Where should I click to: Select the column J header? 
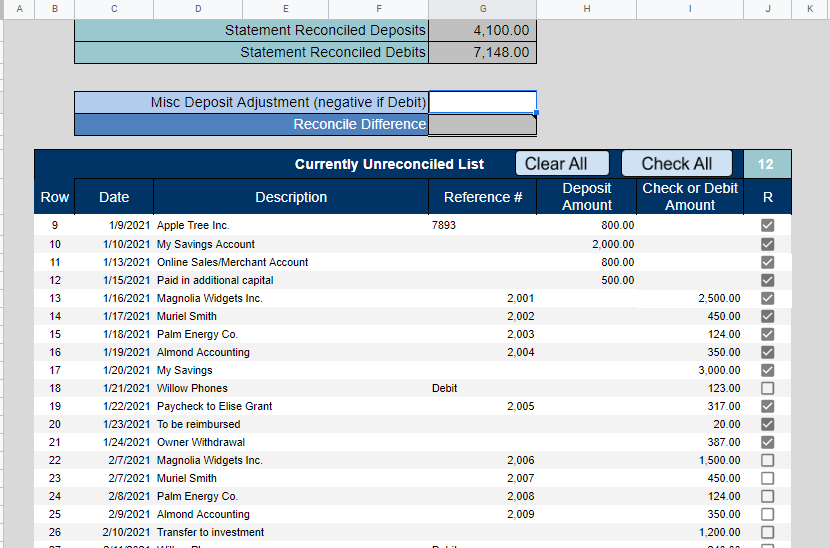click(768, 9)
